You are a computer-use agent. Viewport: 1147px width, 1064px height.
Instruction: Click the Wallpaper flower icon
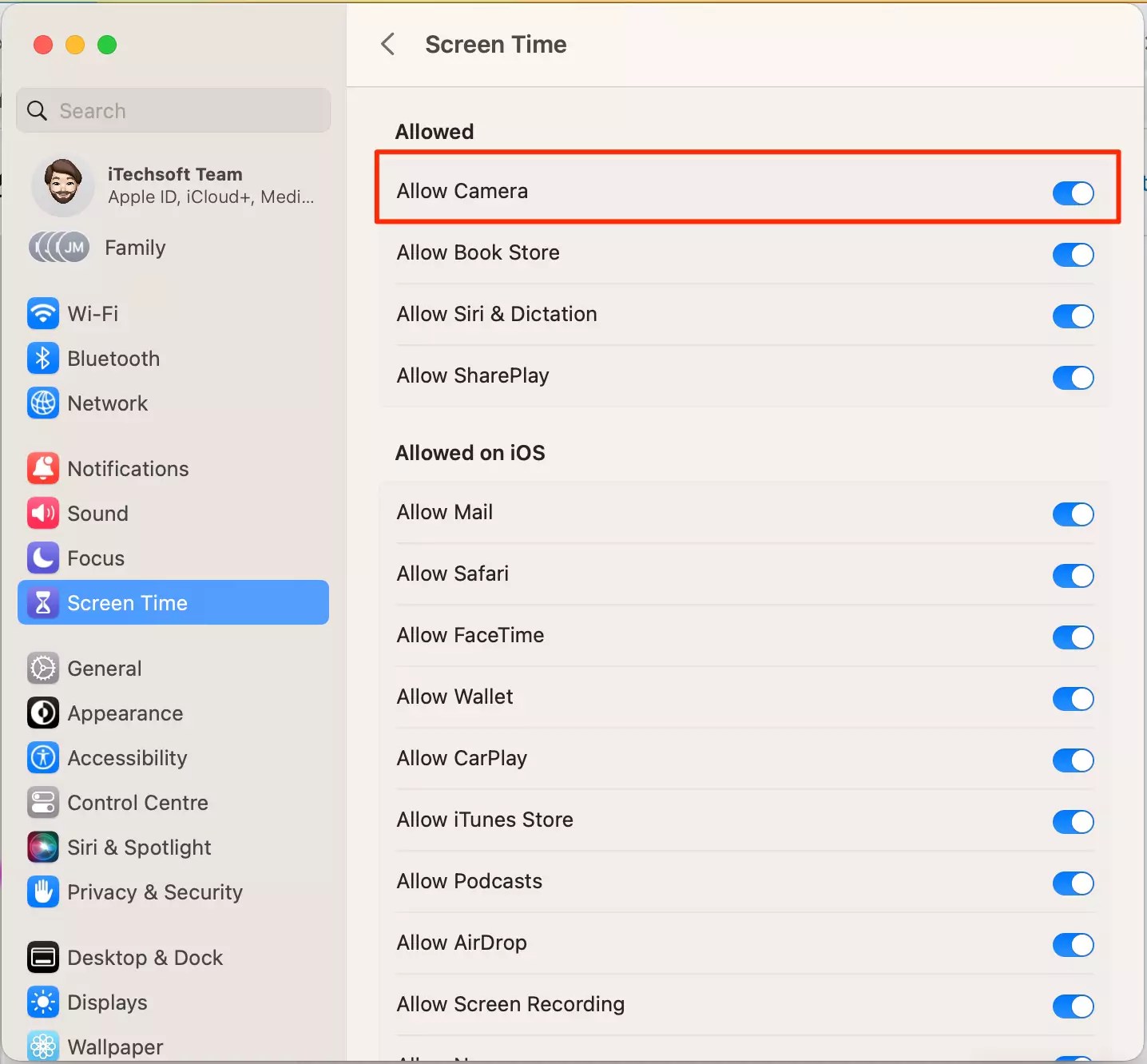click(43, 1046)
